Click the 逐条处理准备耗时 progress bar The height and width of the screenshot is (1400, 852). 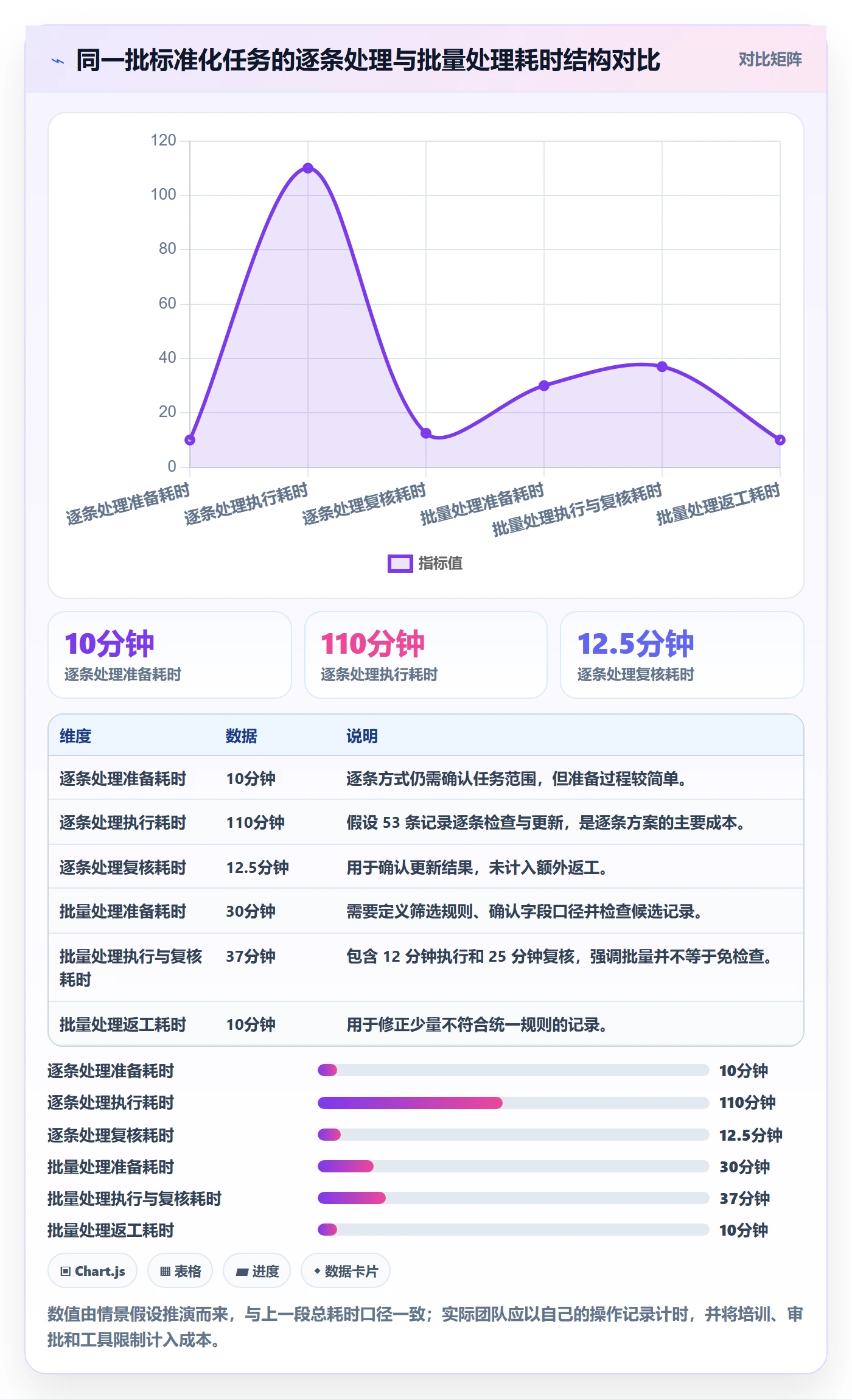(514, 1070)
